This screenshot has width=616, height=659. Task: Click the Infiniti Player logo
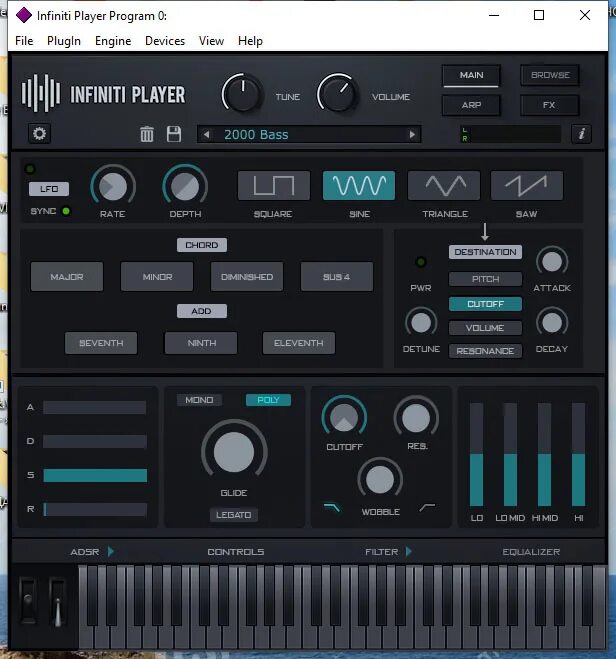tap(103, 94)
